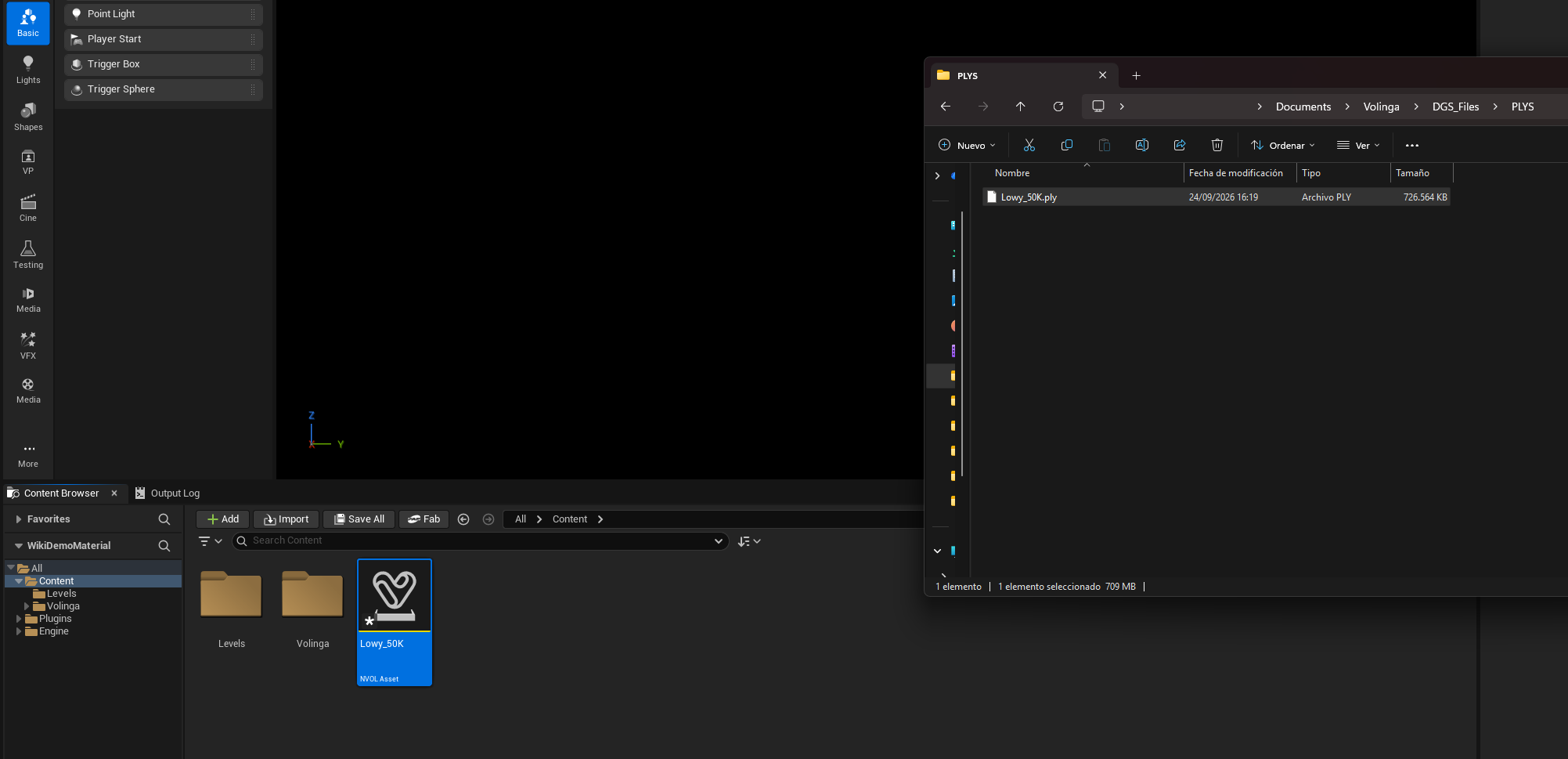Screen dimensions: 1568x759
Task: Click the DGS_Files breadcrumb in File Explorer
Action: [x=1456, y=107]
